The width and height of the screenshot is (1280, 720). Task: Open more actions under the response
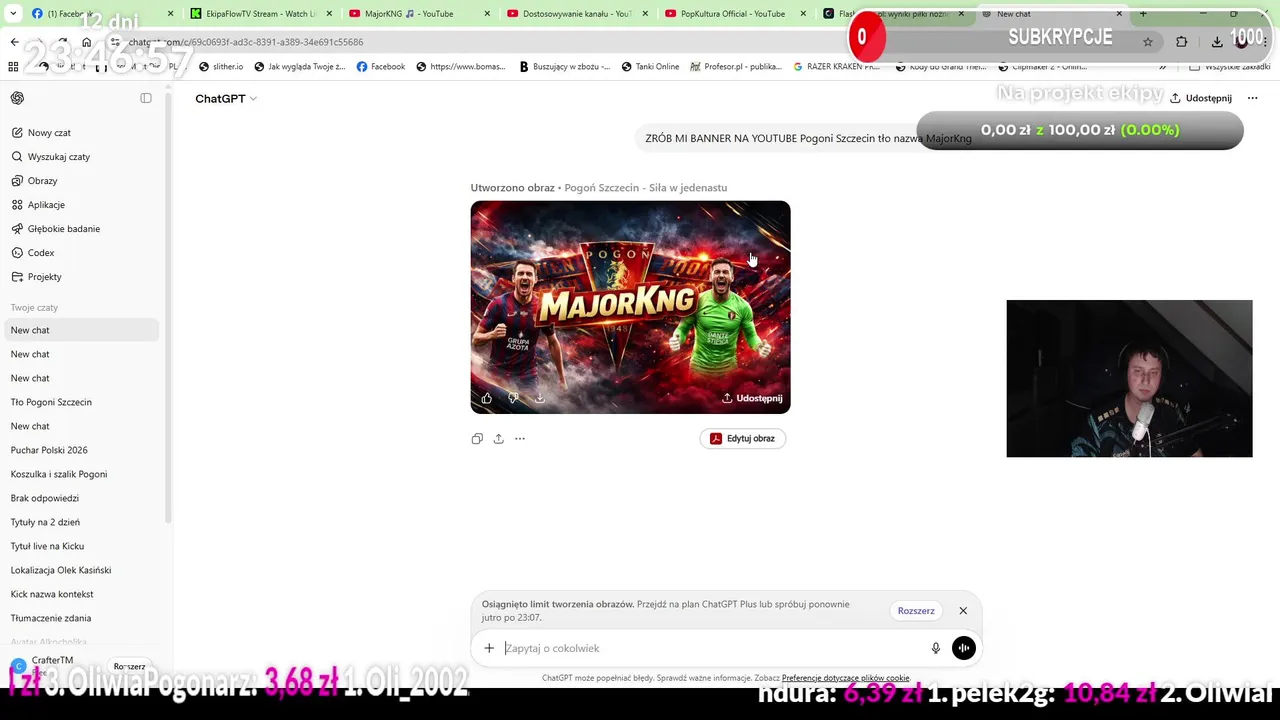tap(520, 438)
